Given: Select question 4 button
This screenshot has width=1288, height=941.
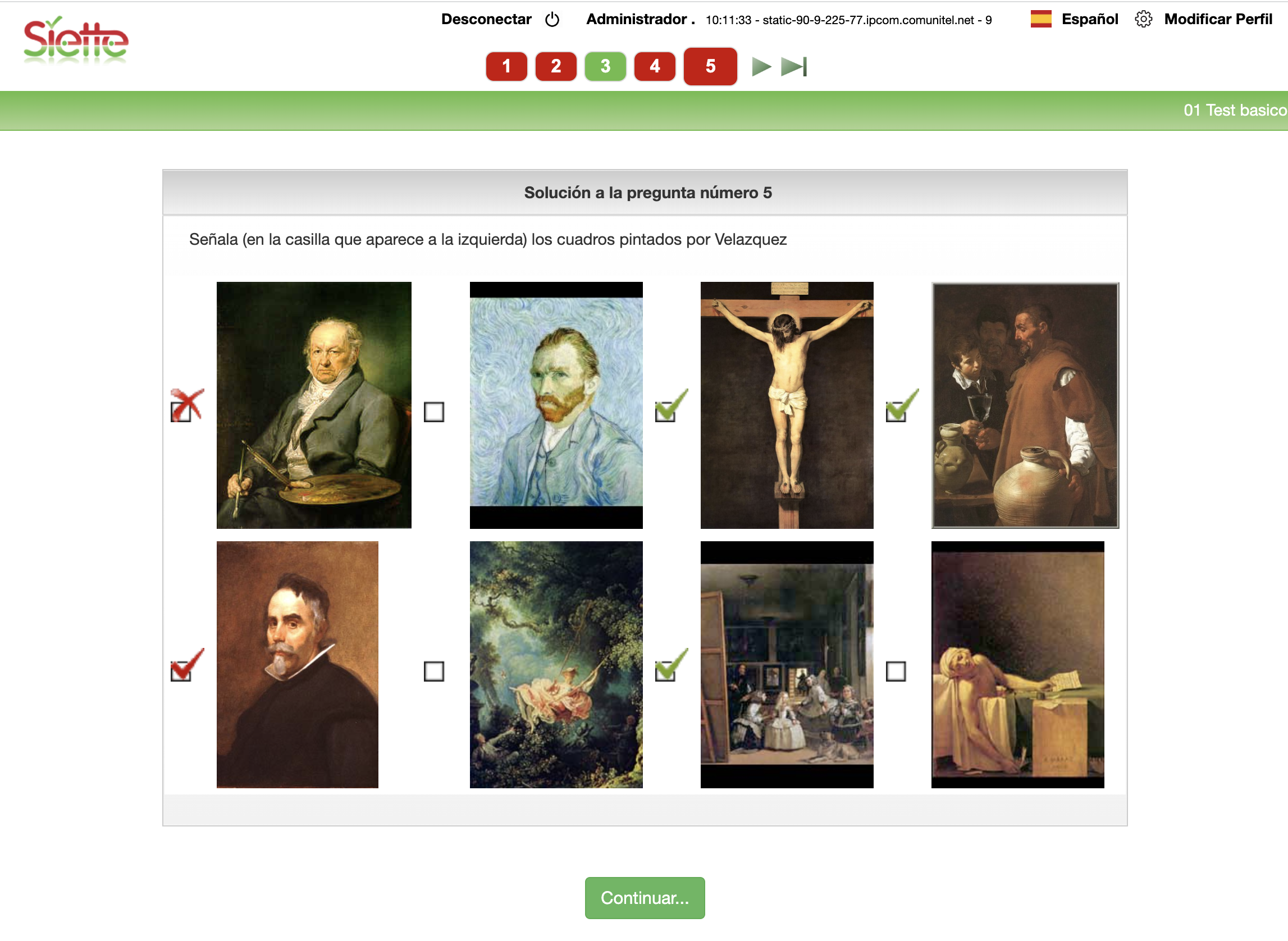Looking at the screenshot, I should 655,66.
